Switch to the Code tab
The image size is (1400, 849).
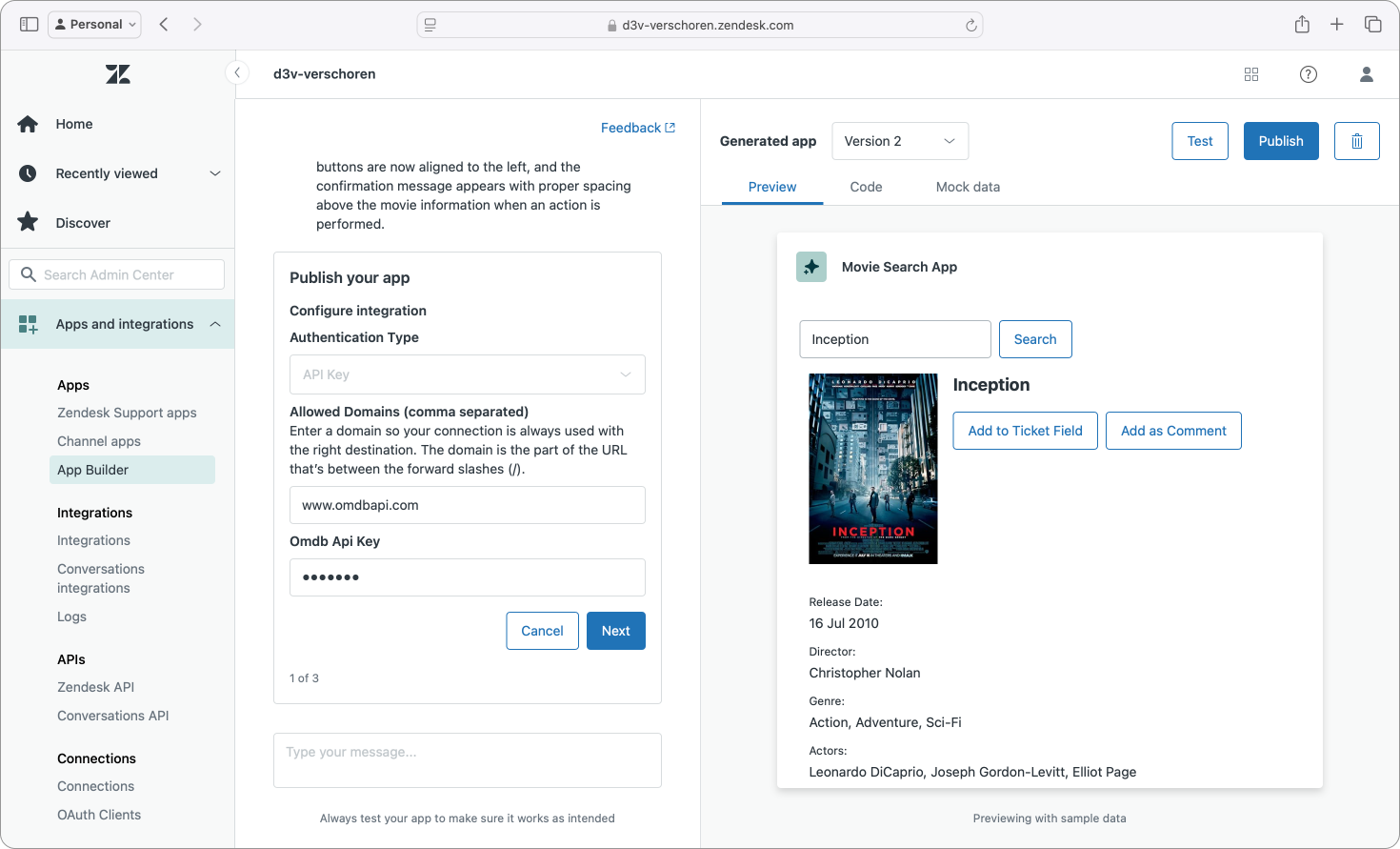[866, 187]
